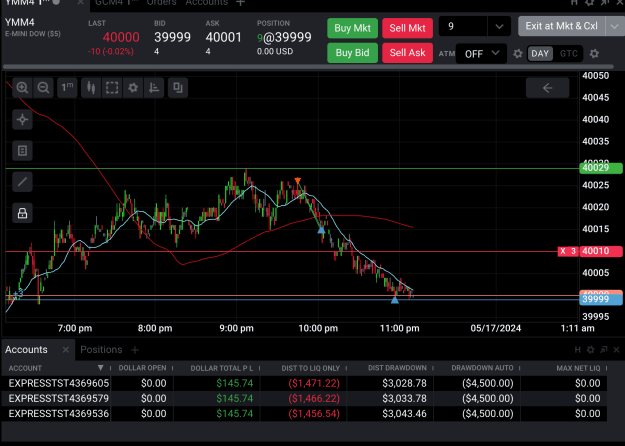Image resolution: width=625 pixels, height=446 pixels.
Task: Click the MAX NET LIQ header
Action: coord(578,368)
